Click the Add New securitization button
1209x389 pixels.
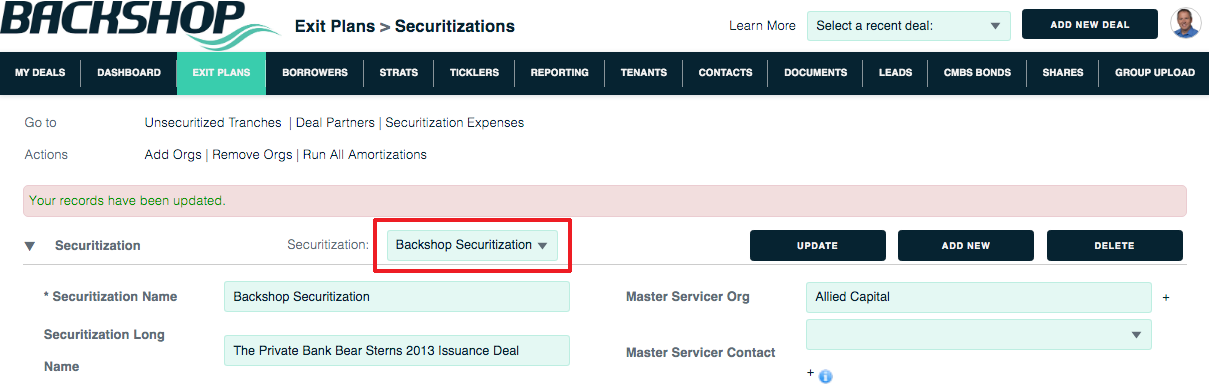tap(966, 245)
